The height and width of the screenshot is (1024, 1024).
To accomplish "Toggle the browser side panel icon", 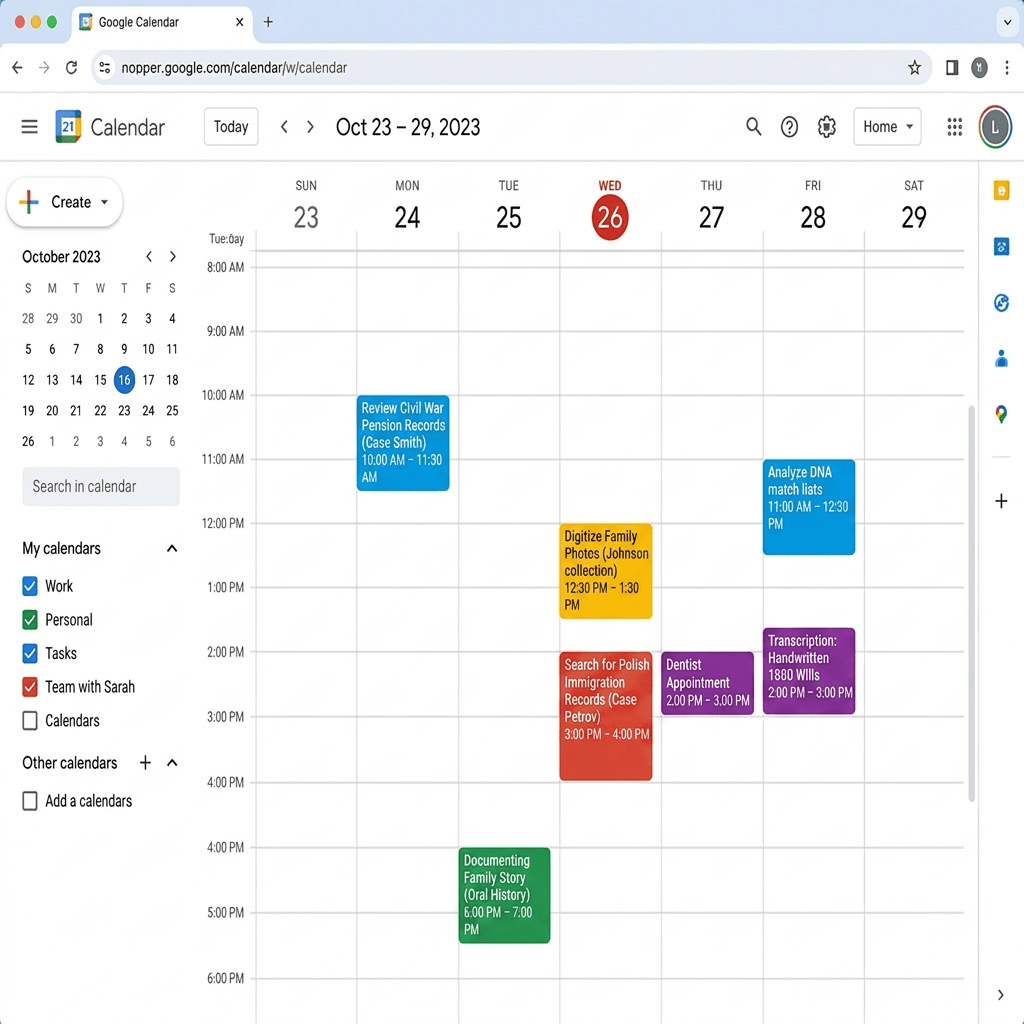I will pos(952,67).
